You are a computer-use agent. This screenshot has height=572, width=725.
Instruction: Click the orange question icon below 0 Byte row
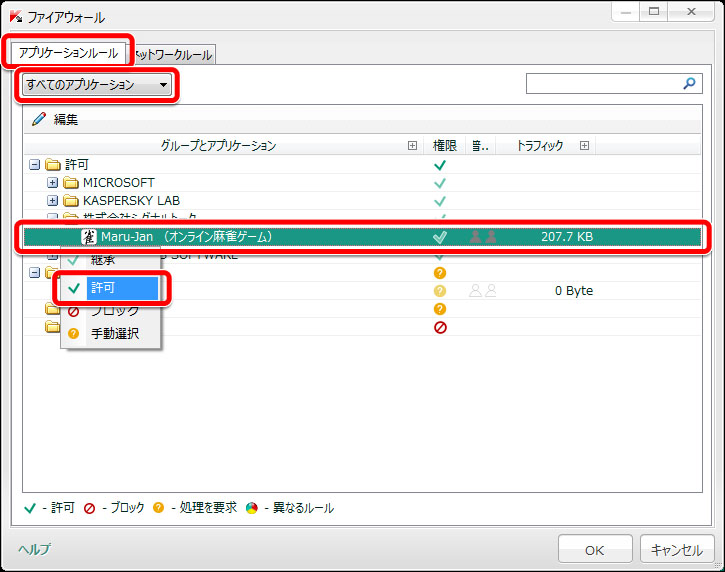(x=440, y=309)
